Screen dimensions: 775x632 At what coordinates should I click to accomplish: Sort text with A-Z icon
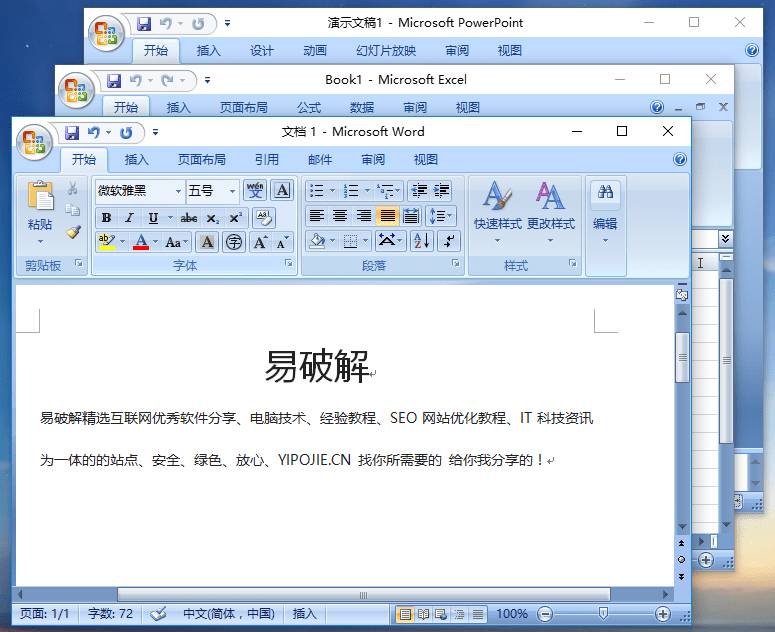pyautogui.click(x=422, y=241)
